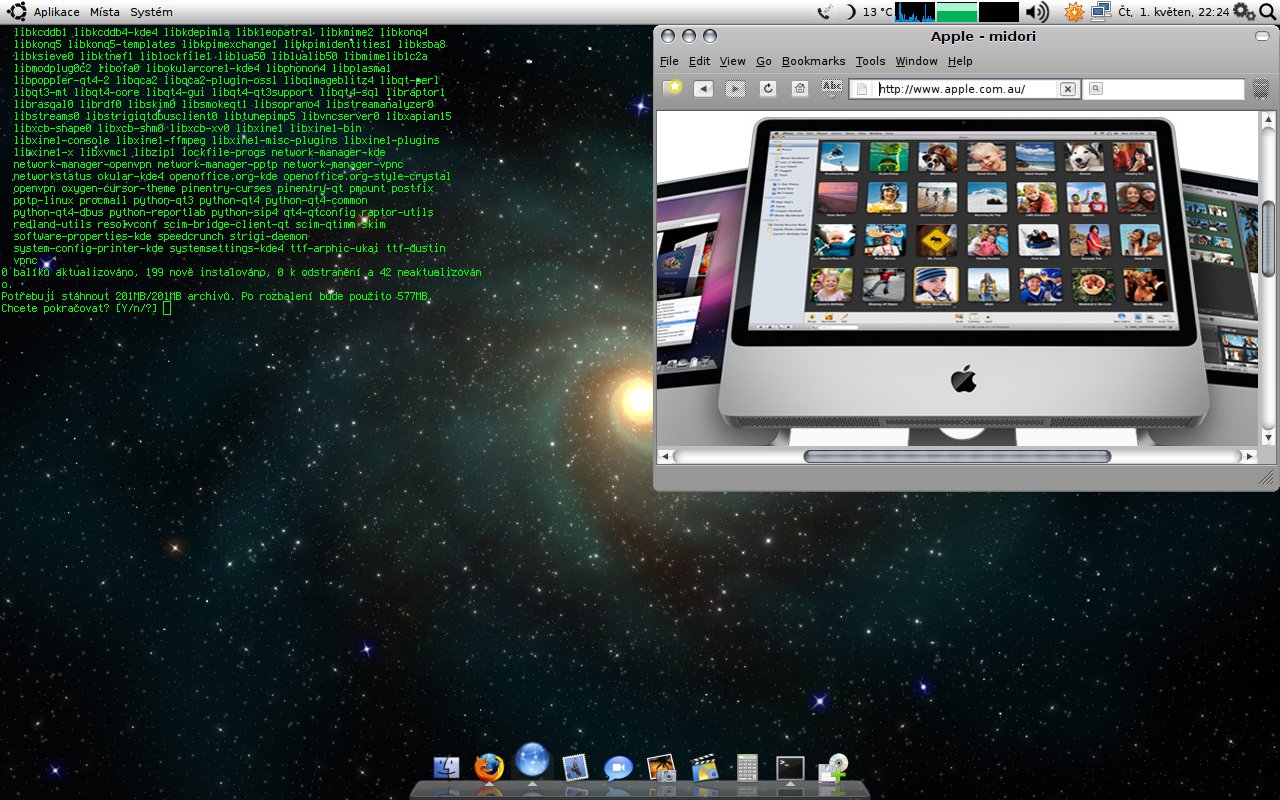Viewport: 1280px width, 800px height.
Task: Click the scroll right arrow in midori
Action: tap(1249, 456)
